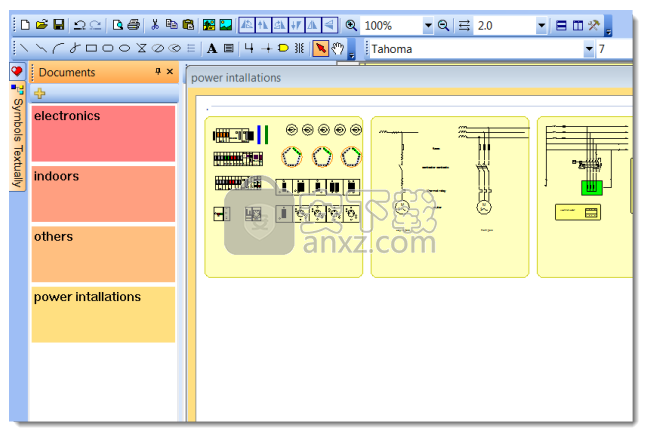Activate the red arrow selection tool

pyautogui.click(x=321, y=48)
